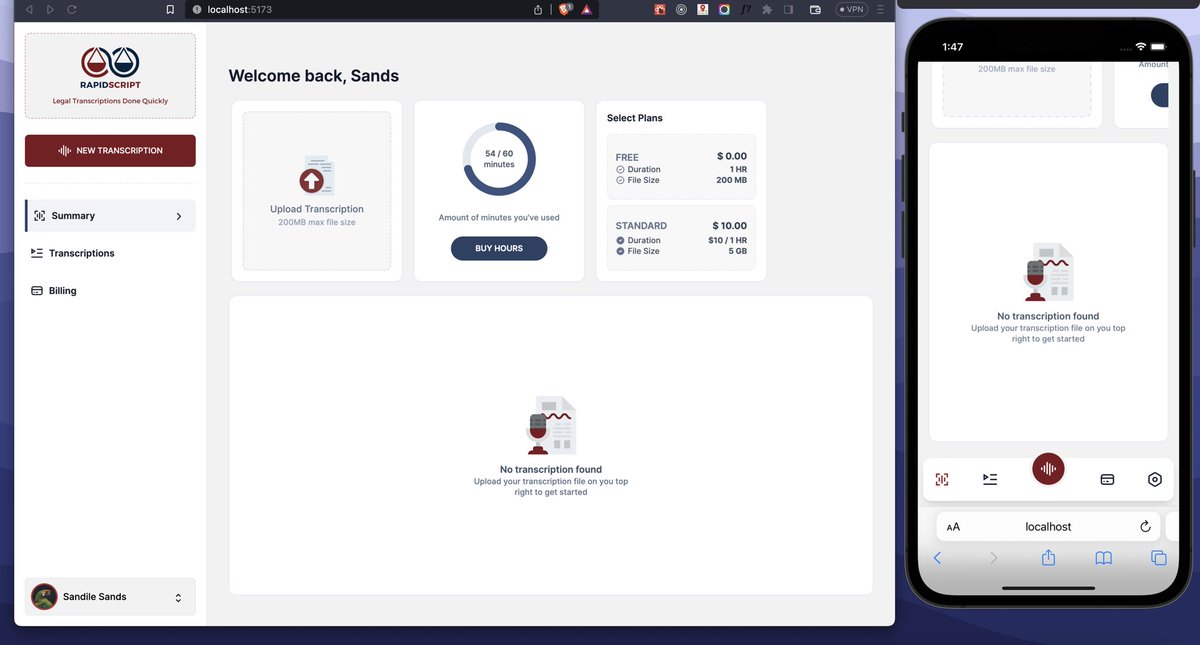The image size is (1200, 645).
Task: Tap the Billing card icon in phone nav
Action: tap(1107, 479)
